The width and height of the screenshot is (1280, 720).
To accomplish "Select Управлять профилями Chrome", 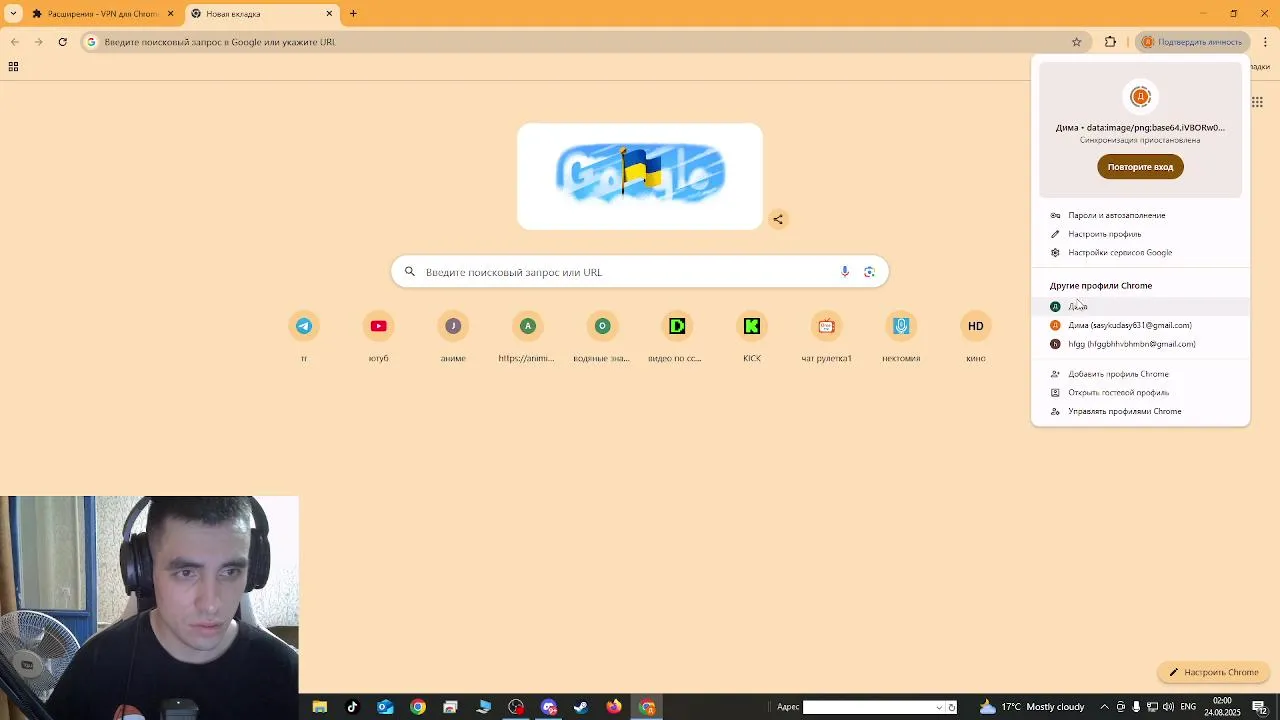I will coord(1140,412).
